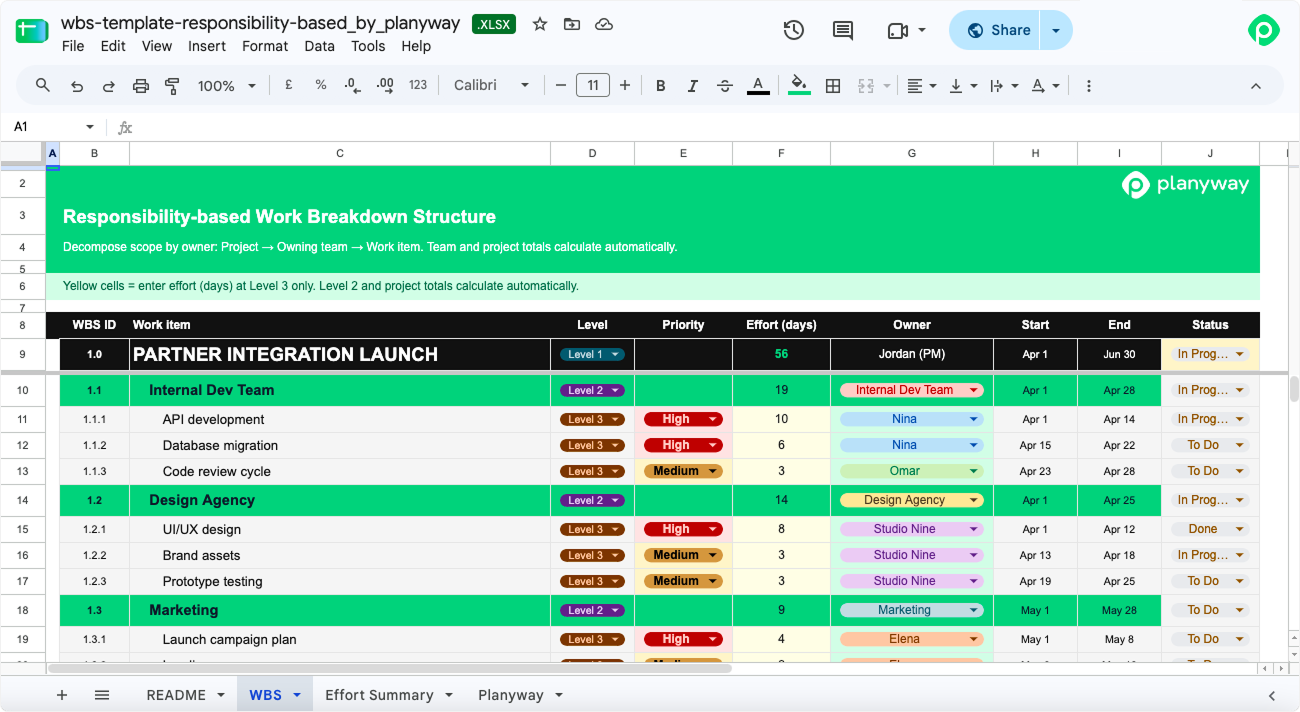Screen dimensions: 1300x712
Task: Click the font size field showing 11
Action: pyautogui.click(x=593, y=86)
